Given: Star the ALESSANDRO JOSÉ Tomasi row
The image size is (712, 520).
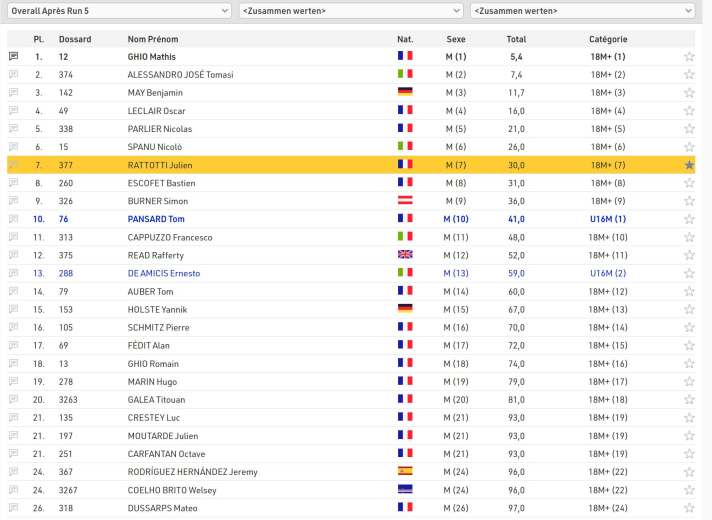Looking at the screenshot, I should pos(689,74).
